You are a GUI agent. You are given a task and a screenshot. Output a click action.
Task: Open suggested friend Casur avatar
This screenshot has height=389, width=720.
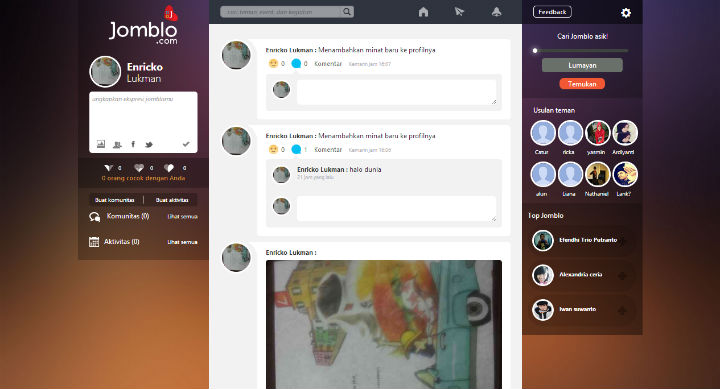[x=543, y=133]
